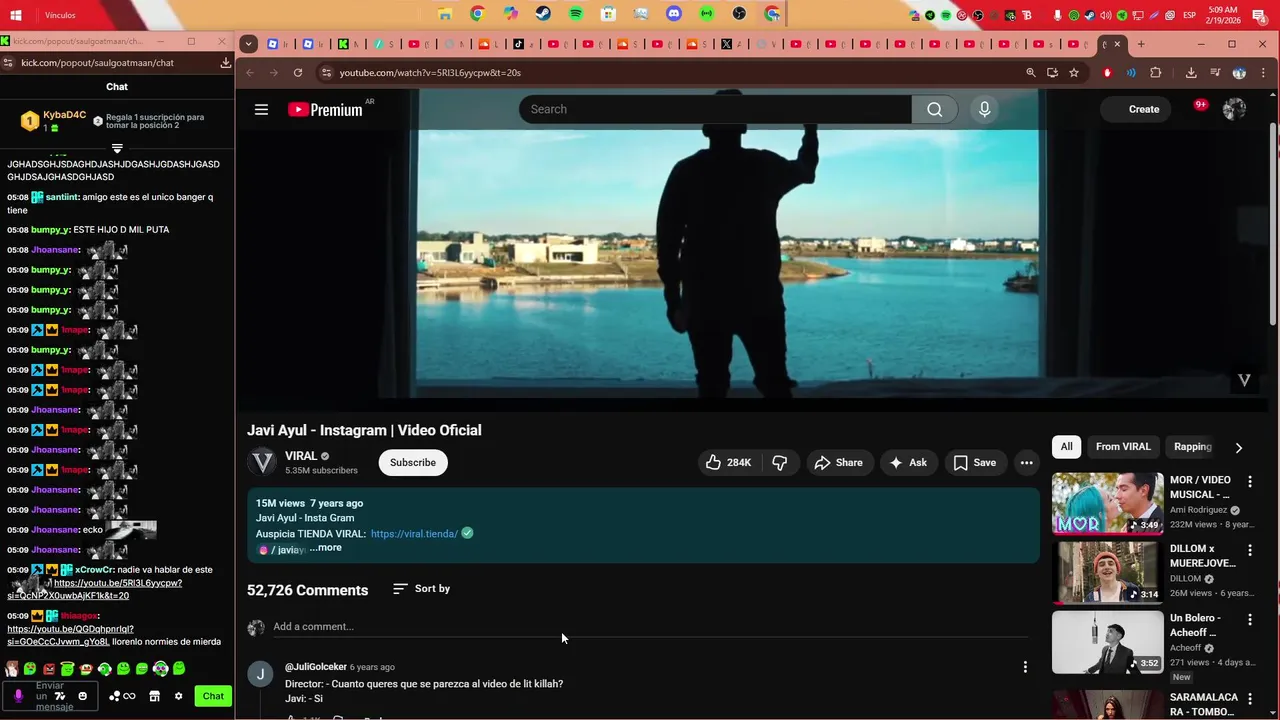Screen dimensions: 1280x720
Task: Click the YouTube search input field
Action: [x=715, y=109]
